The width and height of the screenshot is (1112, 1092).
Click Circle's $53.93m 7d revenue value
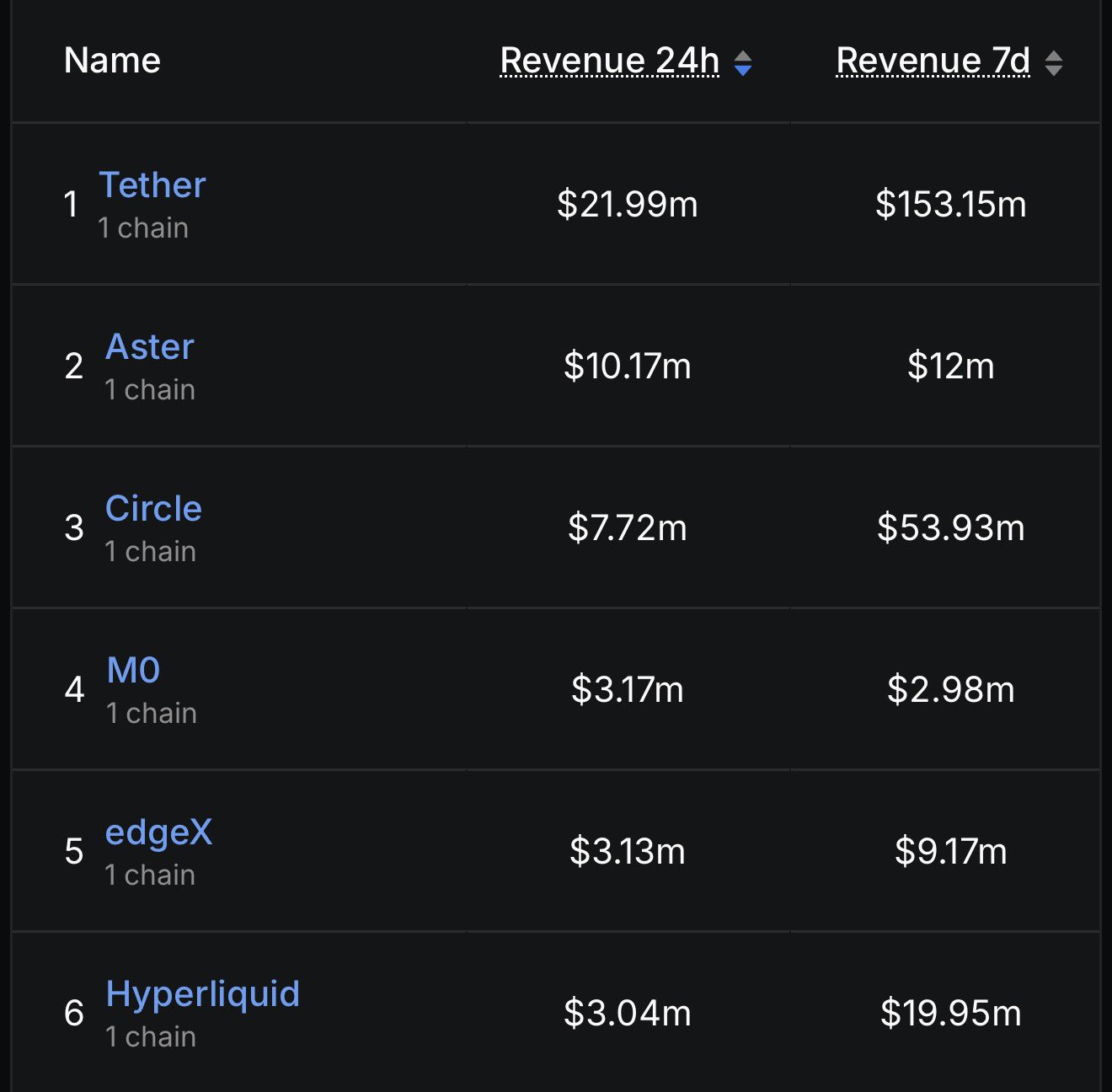pyautogui.click(x=950, y=527)
